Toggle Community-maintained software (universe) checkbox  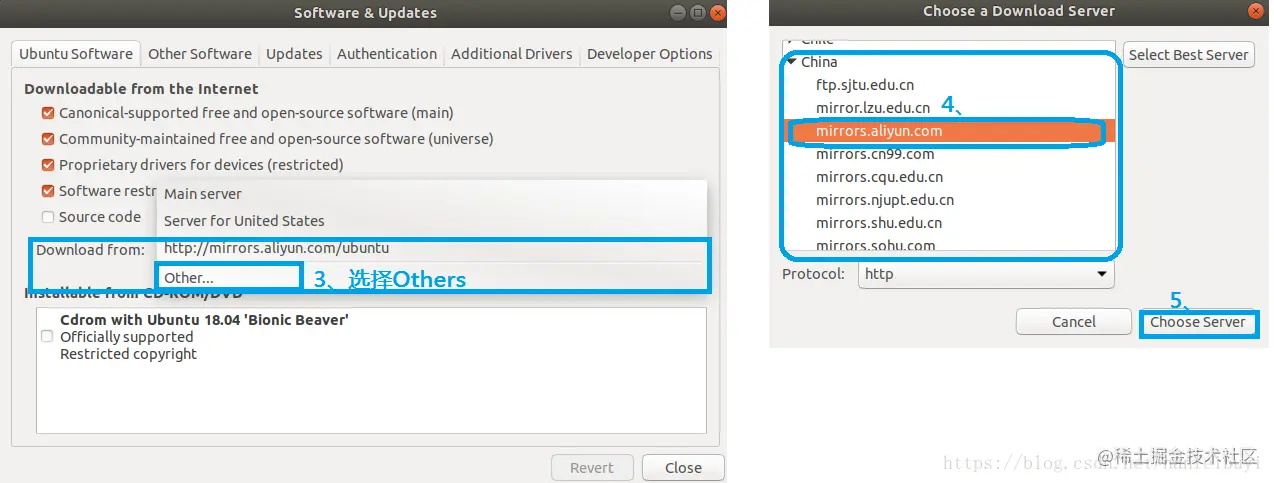[48, 139]
